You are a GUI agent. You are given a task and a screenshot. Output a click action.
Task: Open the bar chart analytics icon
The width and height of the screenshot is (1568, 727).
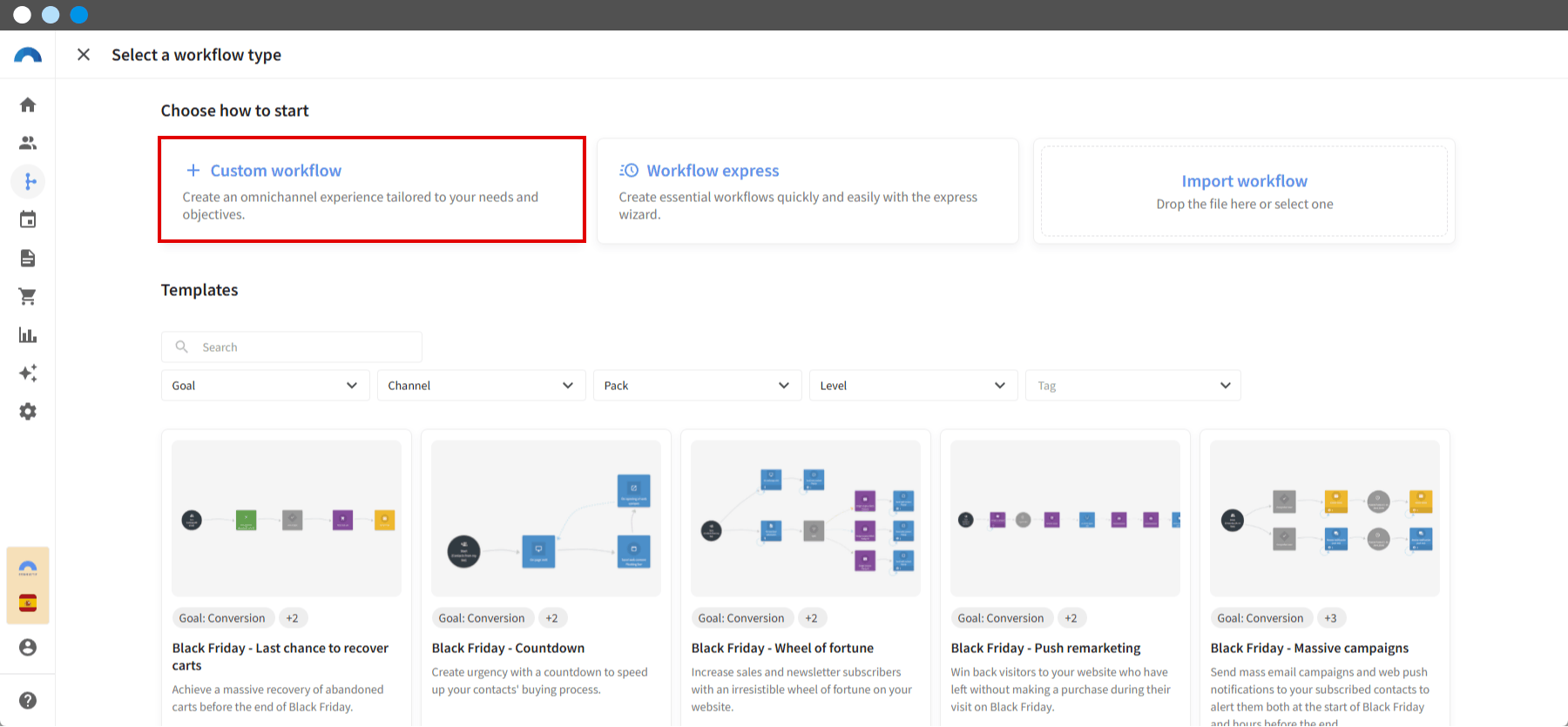28,335
